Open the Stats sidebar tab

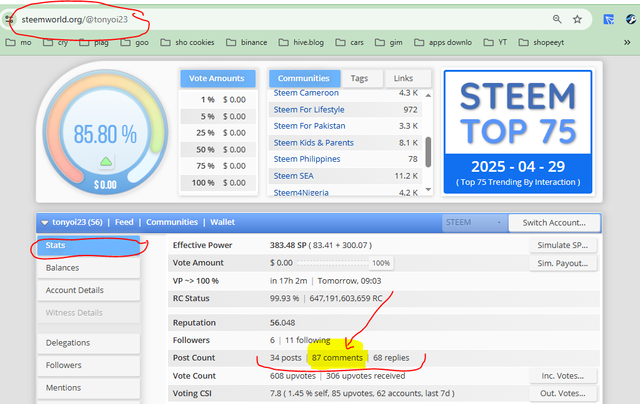pyautogui.click(x=89, y=245)
